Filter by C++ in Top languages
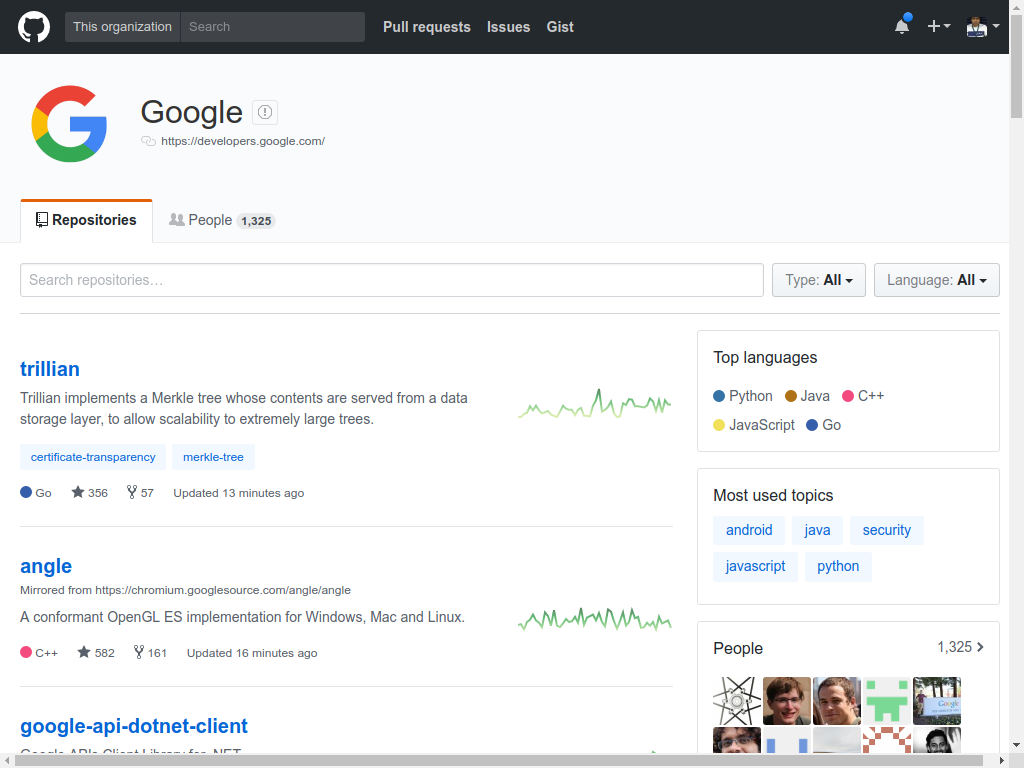Screen dimensions: 1024x768 click(x=863, y=396)
